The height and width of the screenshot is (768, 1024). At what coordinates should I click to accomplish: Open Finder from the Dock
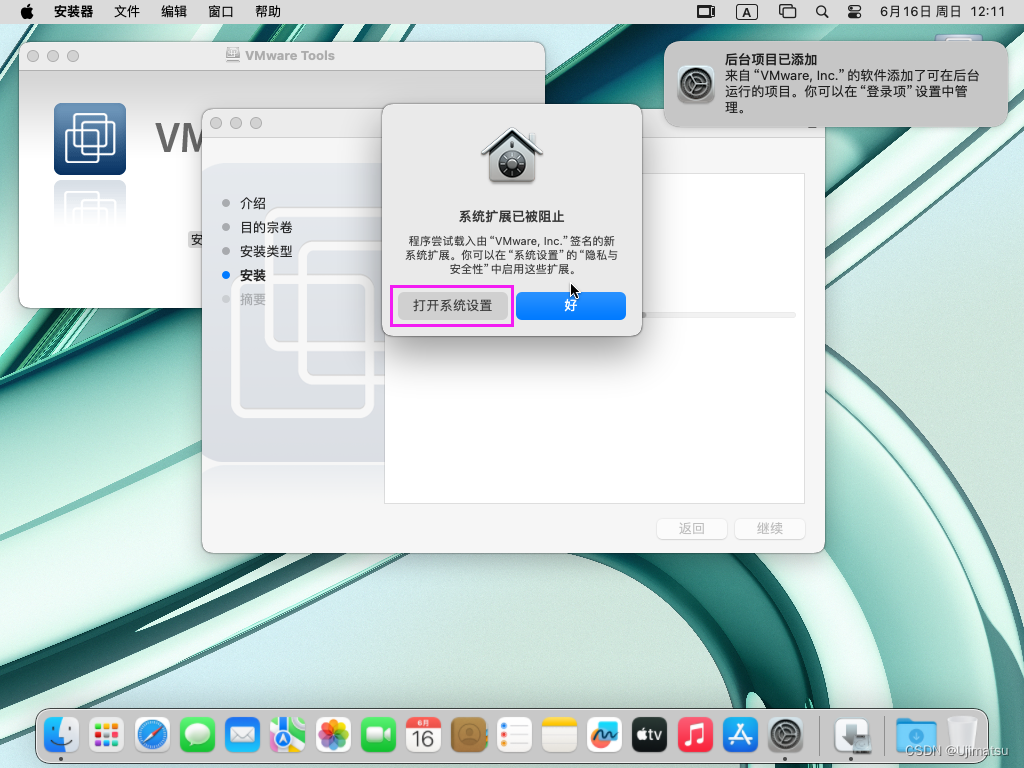61,735
